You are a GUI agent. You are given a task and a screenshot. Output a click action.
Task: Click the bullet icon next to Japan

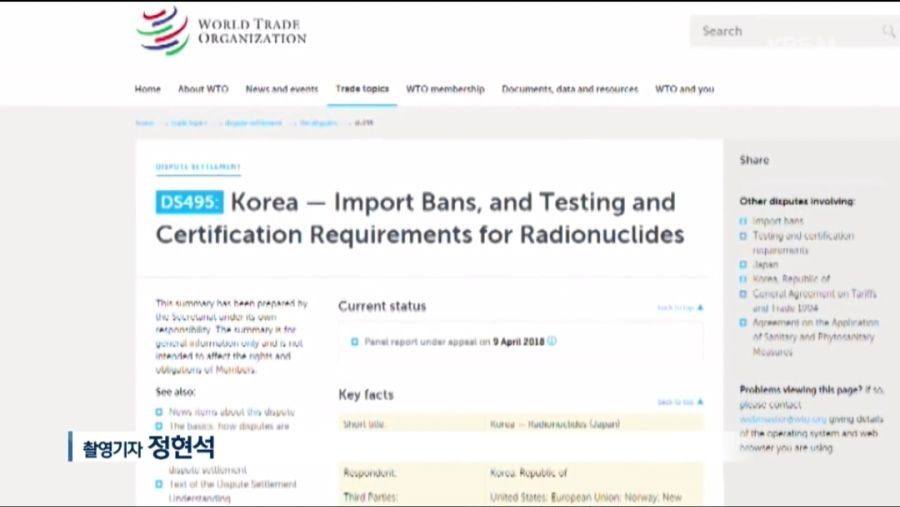click(743, 265)
